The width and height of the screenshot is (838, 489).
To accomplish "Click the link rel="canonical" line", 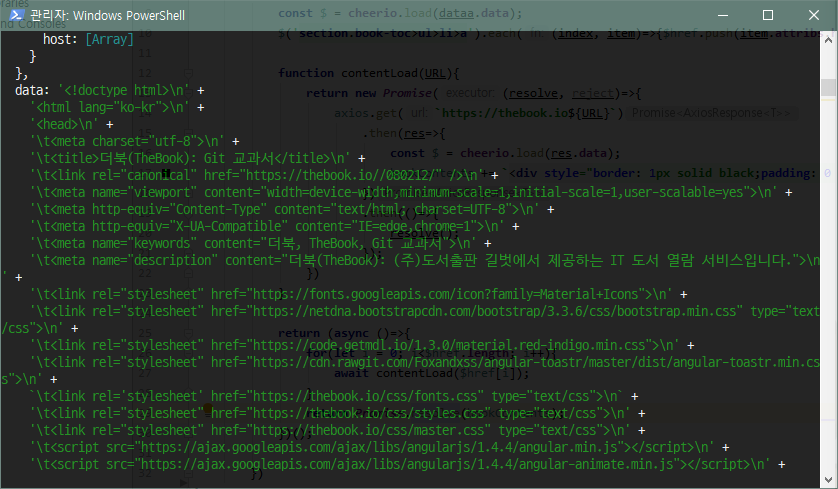I will pyautogui.click(x=264, y=175).
